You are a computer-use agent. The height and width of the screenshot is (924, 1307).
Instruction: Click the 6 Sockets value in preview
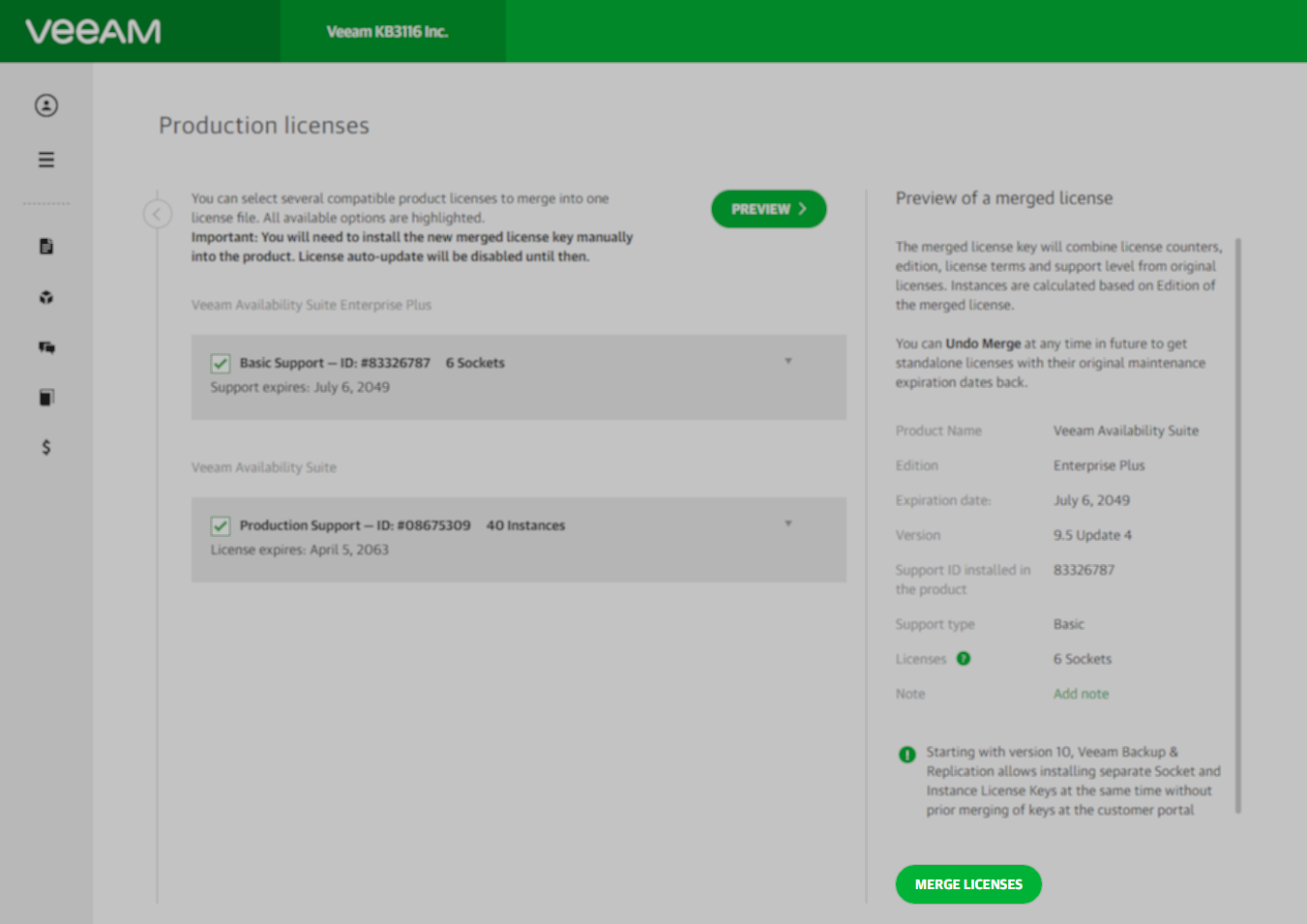click(x=1083, y=659)
